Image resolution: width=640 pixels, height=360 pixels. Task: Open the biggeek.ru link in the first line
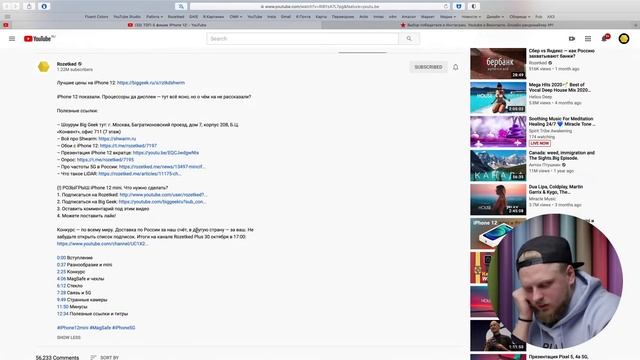point(151,83)
